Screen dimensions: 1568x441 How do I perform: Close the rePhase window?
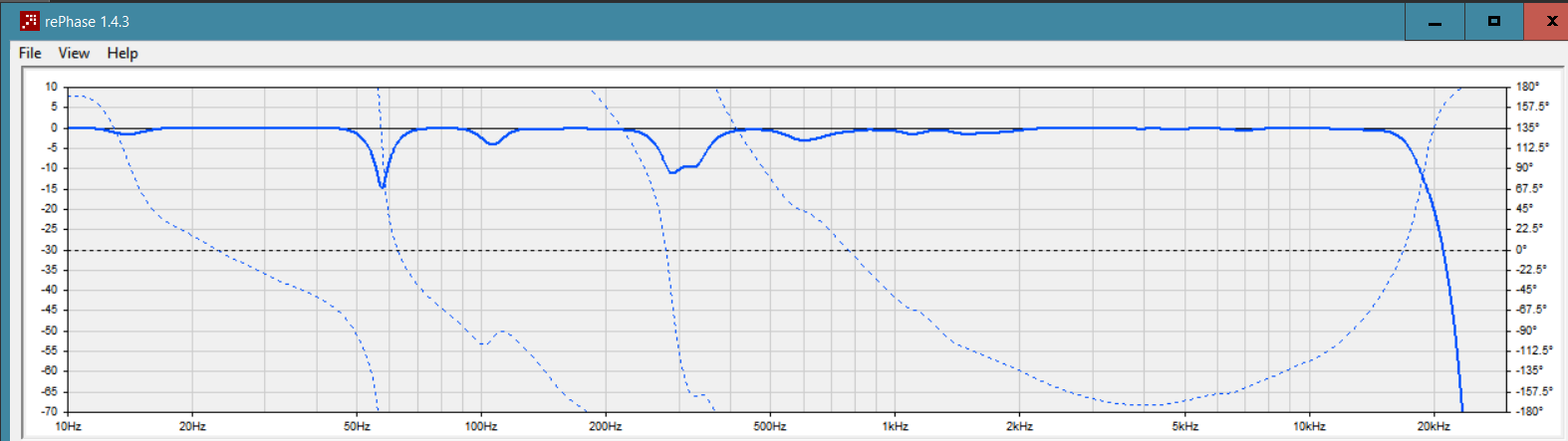point(1548,22)
